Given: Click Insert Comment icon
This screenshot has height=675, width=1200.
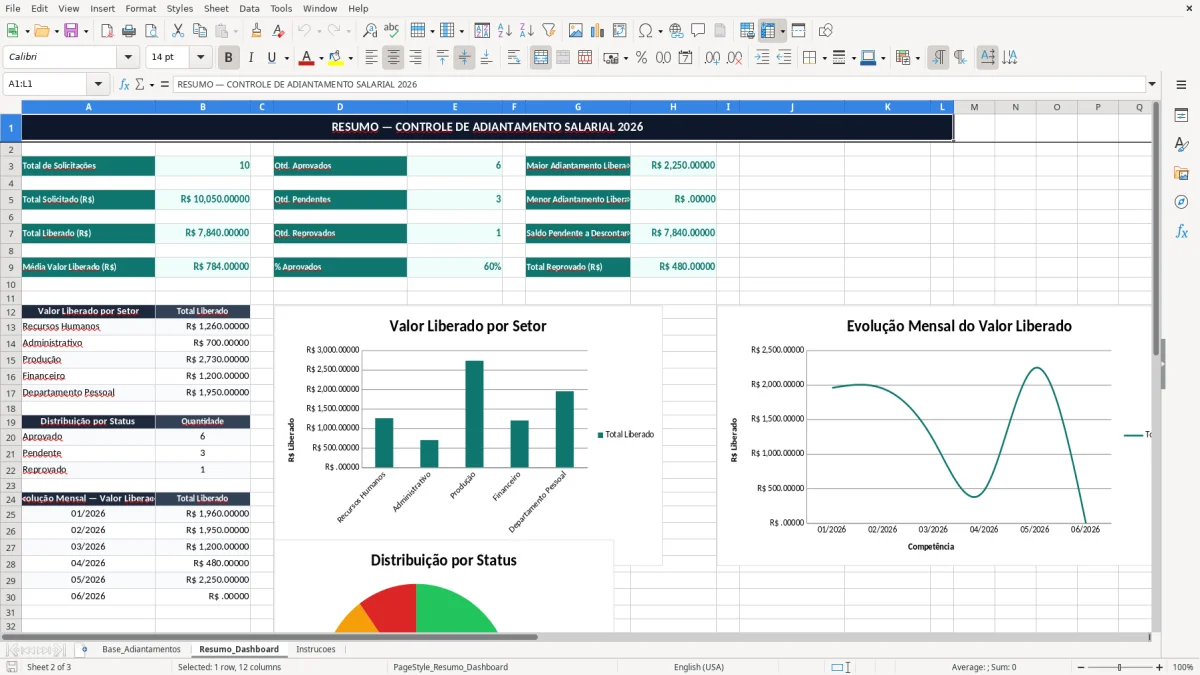Looking at the screenshot, I should [x=698, y=31].
